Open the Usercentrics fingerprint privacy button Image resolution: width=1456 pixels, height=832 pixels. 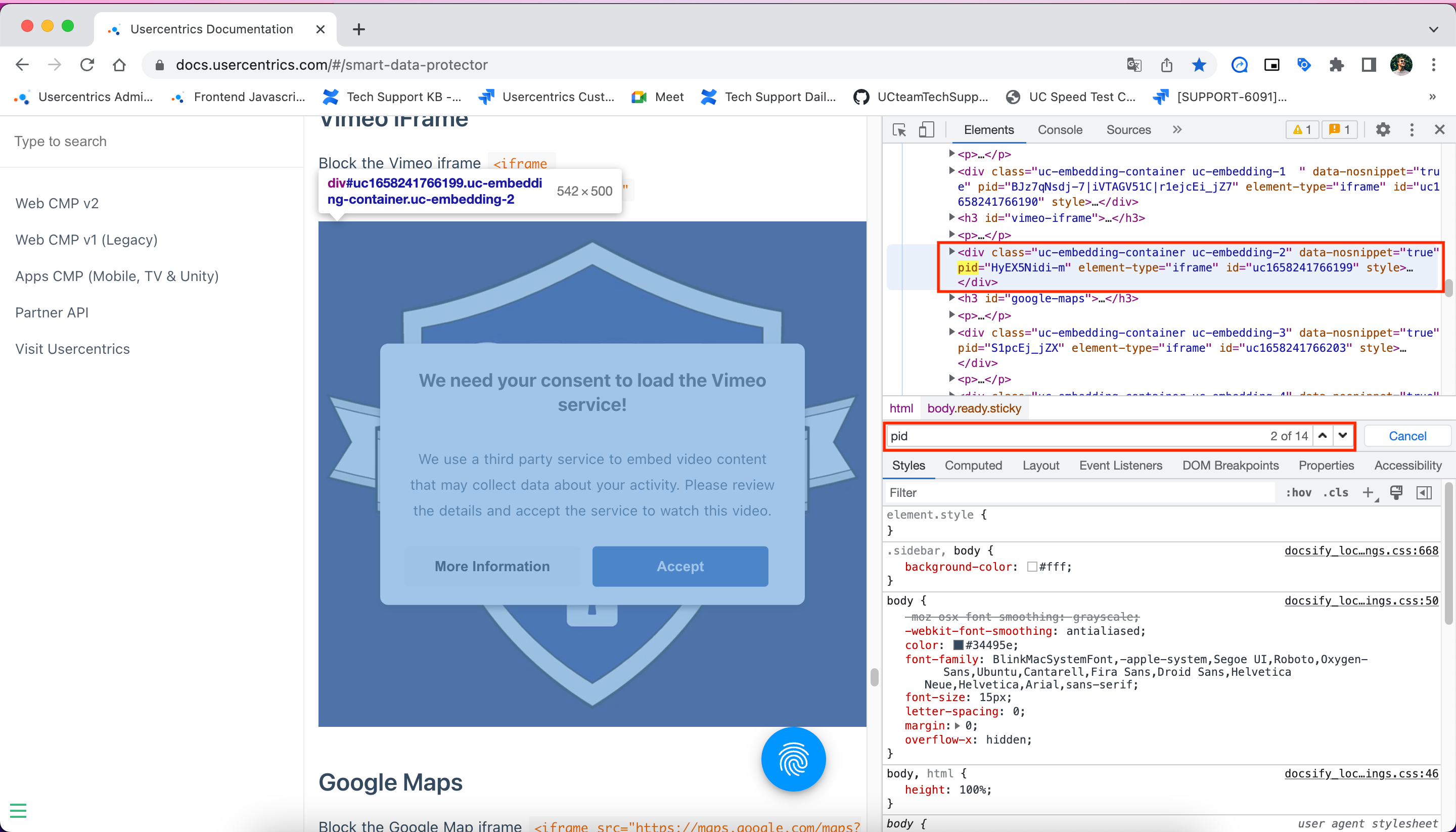[793, 759]
